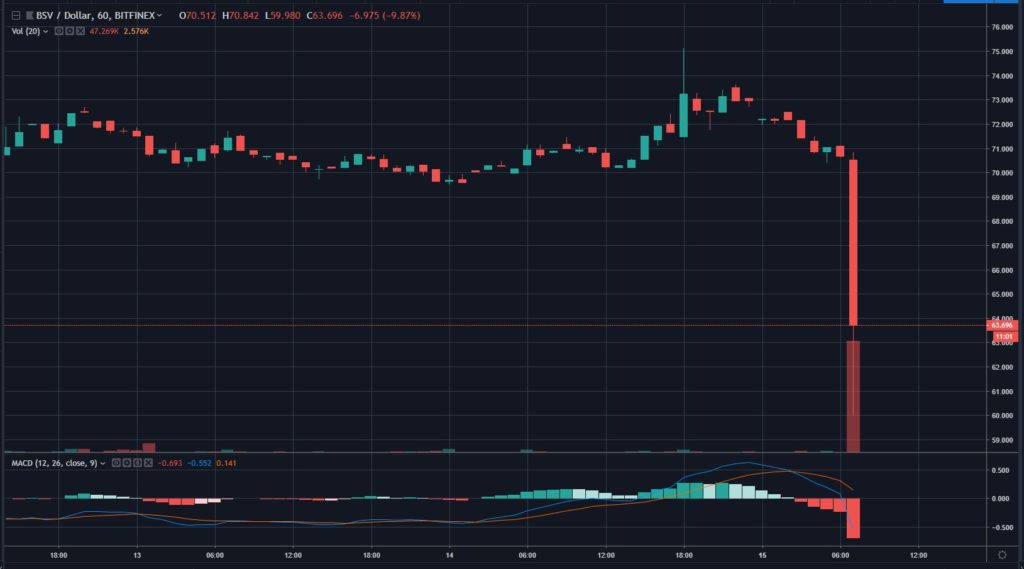The image size is (1024, 569).
Task: Click the 76.000 price scale label
Action: point(1000,27)
